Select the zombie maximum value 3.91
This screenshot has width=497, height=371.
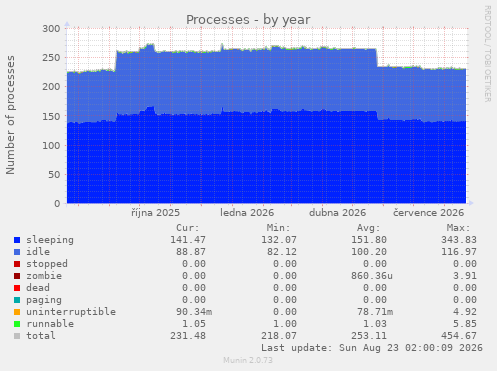click(465, 276)
